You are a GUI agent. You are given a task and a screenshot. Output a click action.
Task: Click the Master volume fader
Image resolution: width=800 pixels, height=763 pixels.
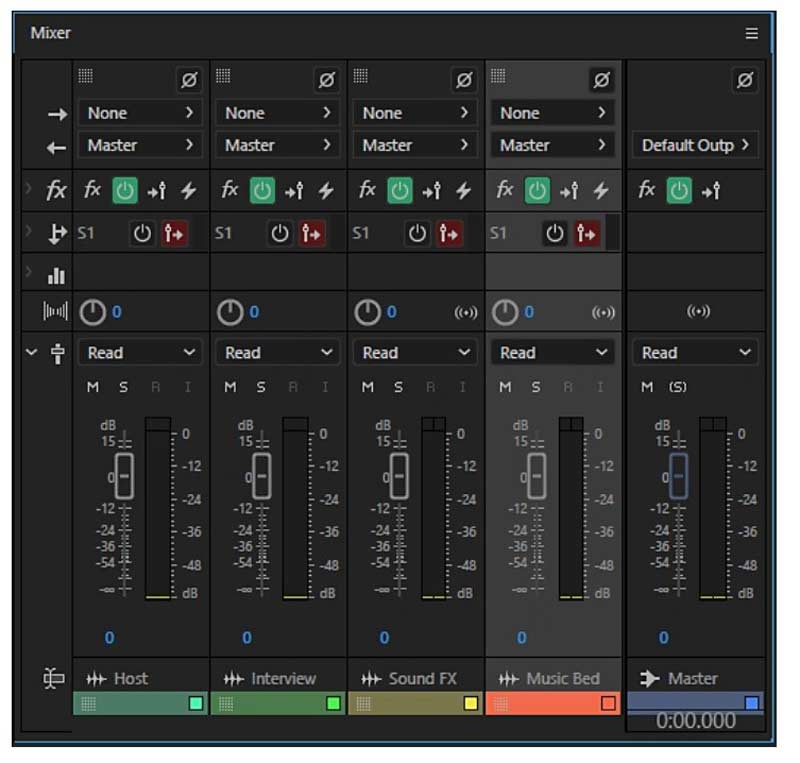(x=678, y=476)
